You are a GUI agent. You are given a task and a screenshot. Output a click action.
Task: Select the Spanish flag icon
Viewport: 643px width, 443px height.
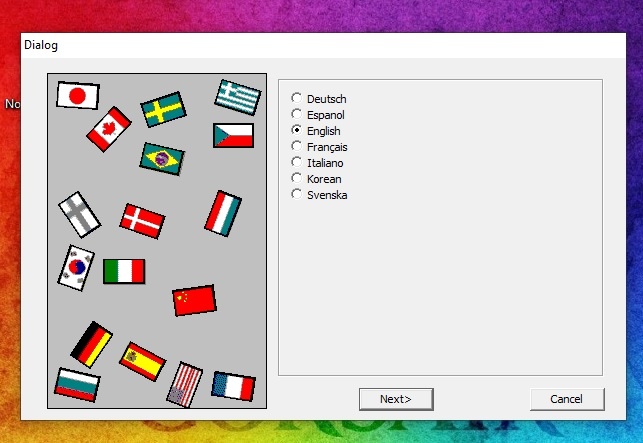click(x=142, y=361)
